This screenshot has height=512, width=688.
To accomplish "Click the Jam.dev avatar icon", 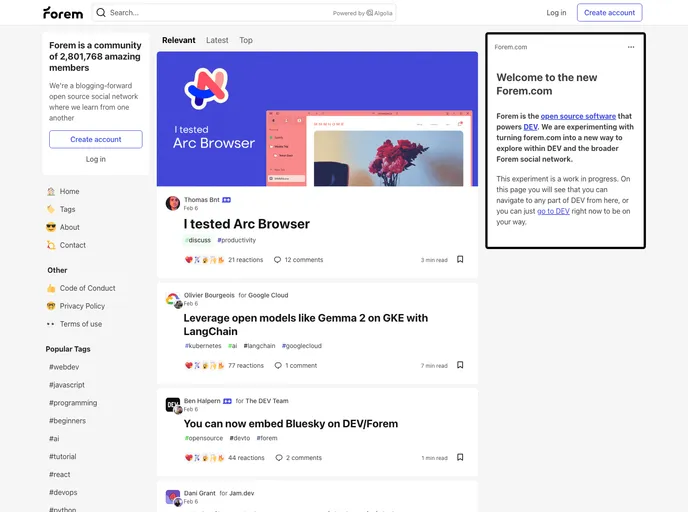I will pos(173,497).
